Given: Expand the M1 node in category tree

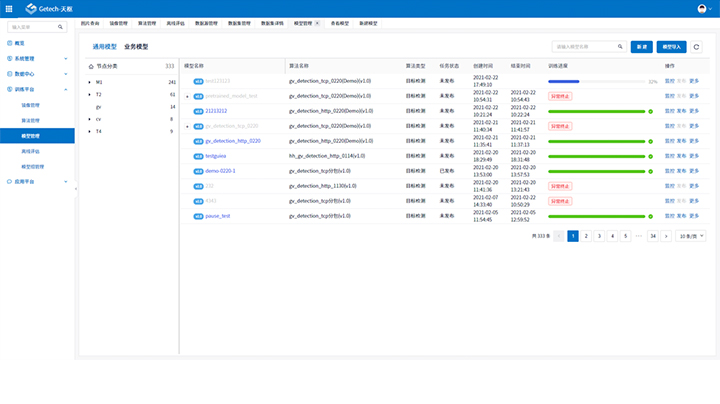Looking at the screenshot, I should (x=89, y=82).
